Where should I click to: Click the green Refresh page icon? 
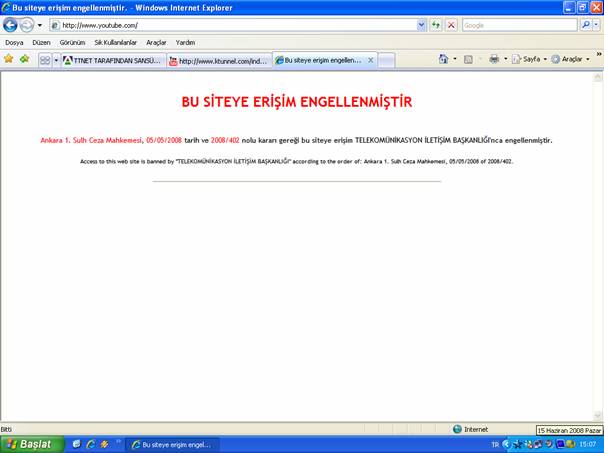coord(436,25)
